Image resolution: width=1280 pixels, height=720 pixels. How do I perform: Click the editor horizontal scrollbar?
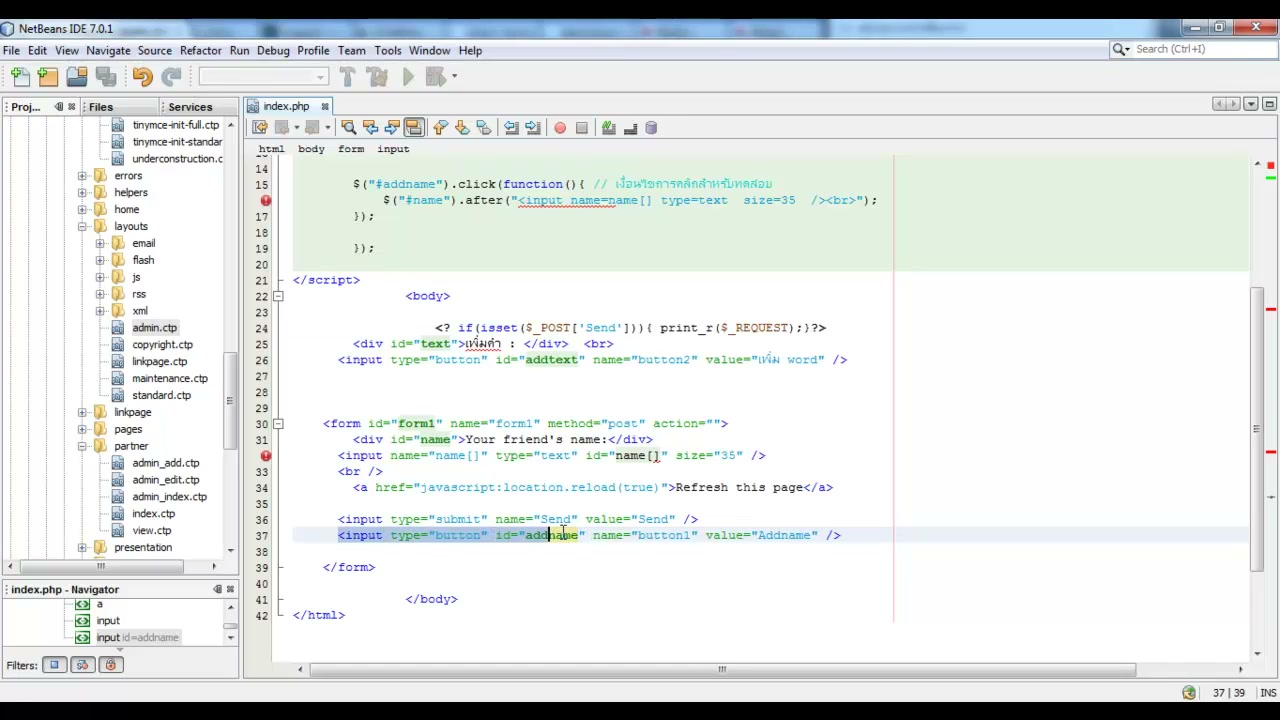[x=722, y=670]
